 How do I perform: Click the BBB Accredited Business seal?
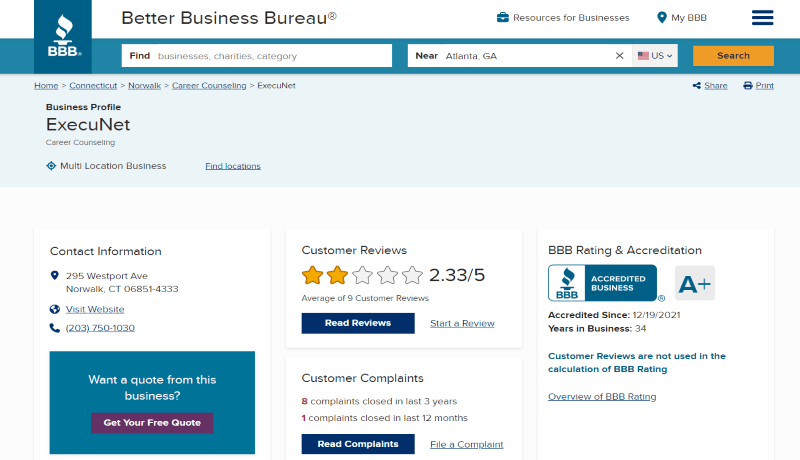pyautogui.click(x=603, y=283)
